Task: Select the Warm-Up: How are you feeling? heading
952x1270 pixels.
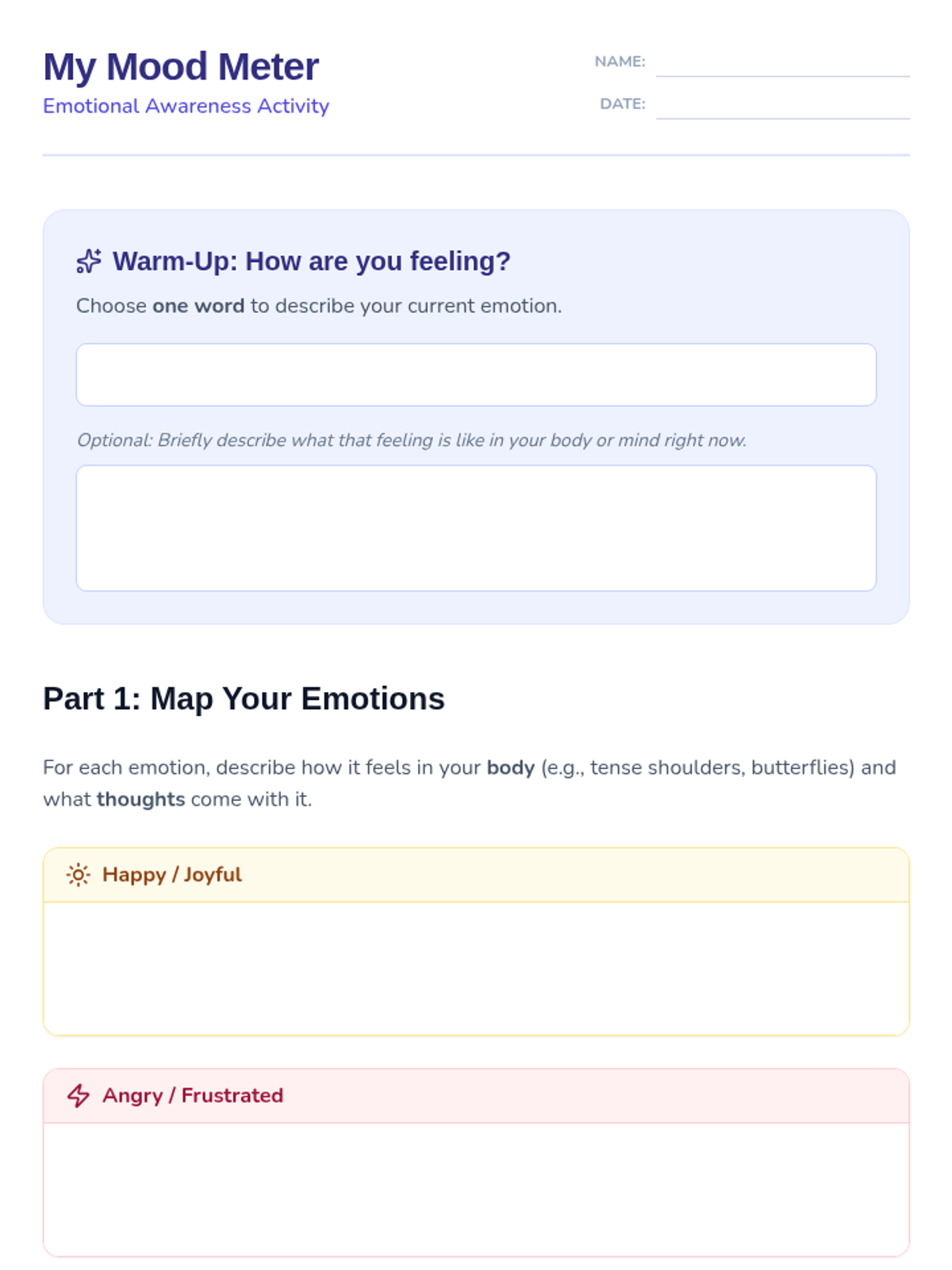Action: point(311,261)
